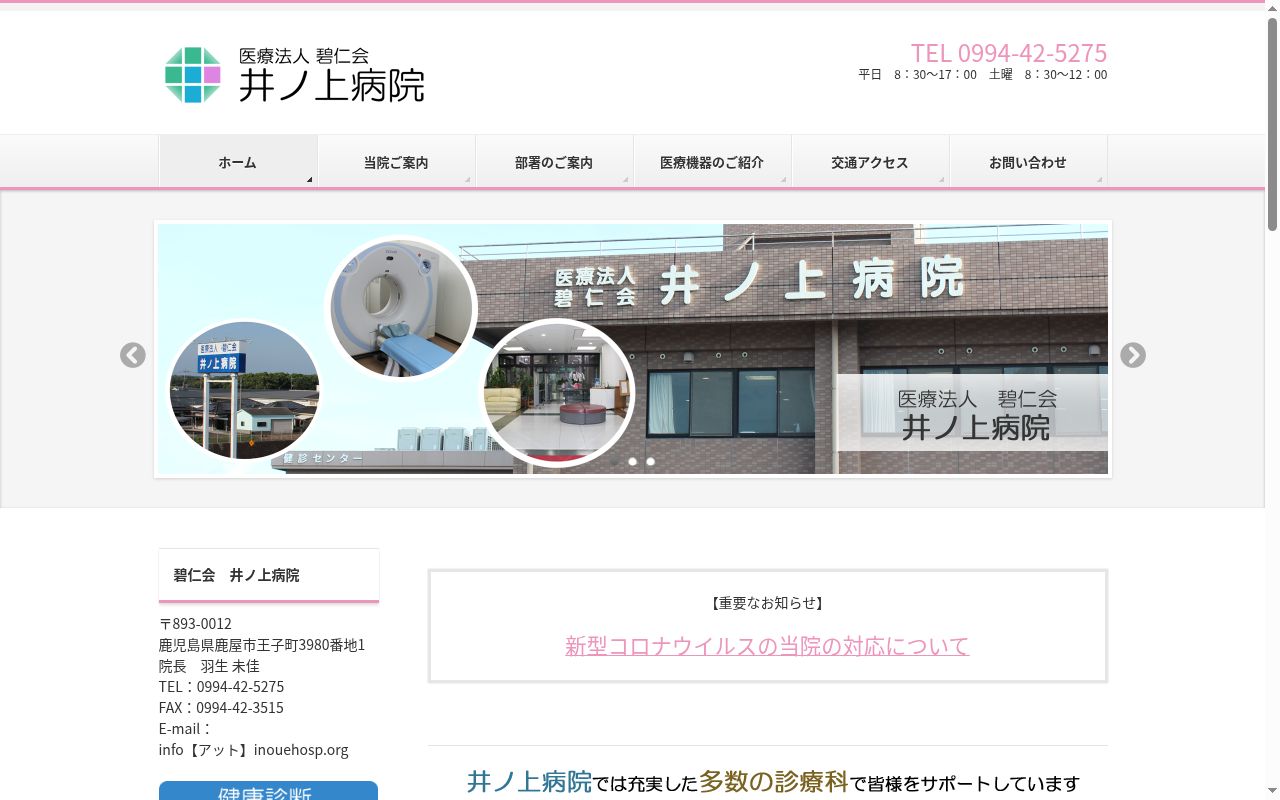Click the 井ノ上病院 logo in header
Image resolution: width=1280 pixels, height=800 pixels.
coord(294,75)
